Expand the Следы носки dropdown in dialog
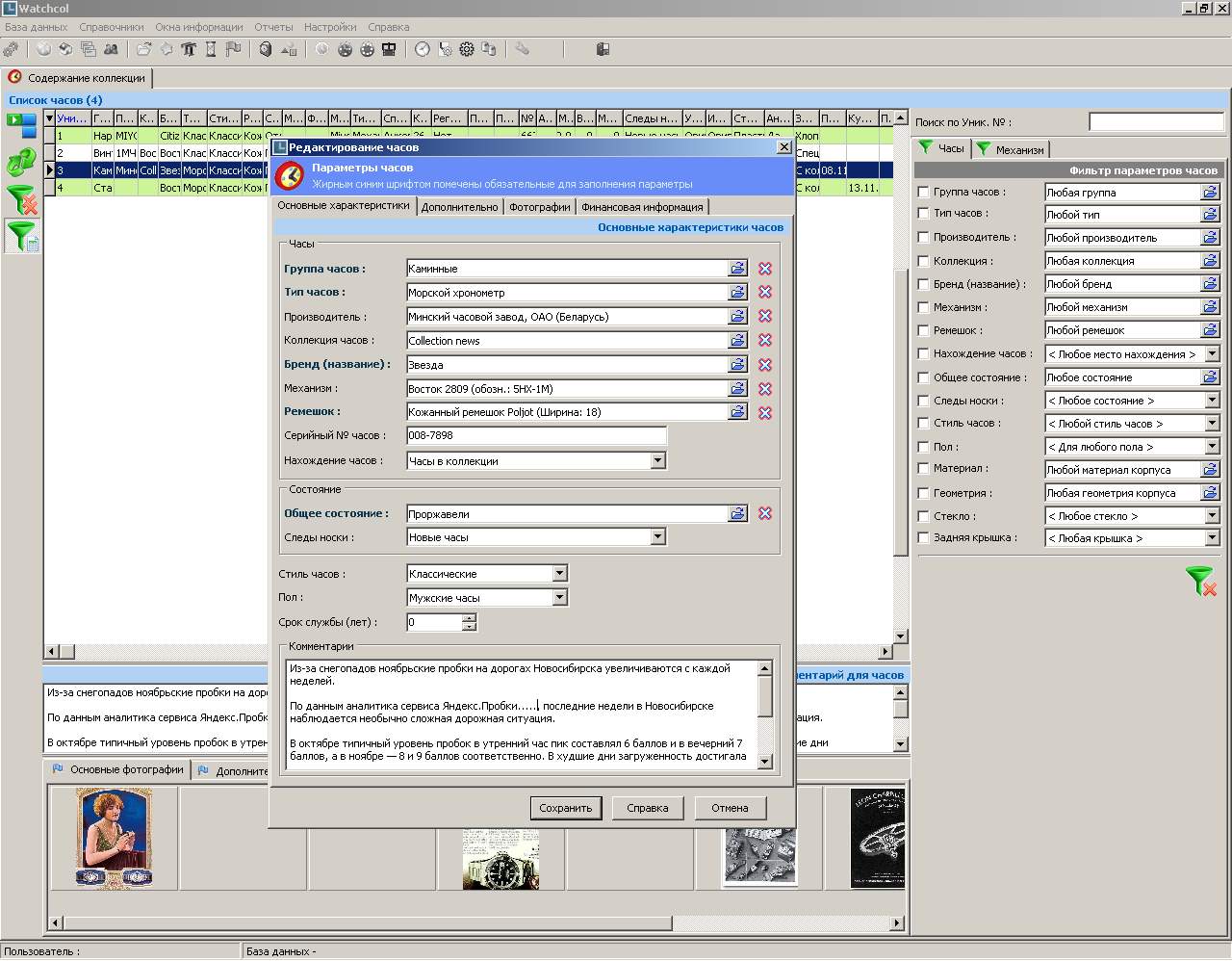The width and height of the screenshot is (1232, 961). (657, 537)
